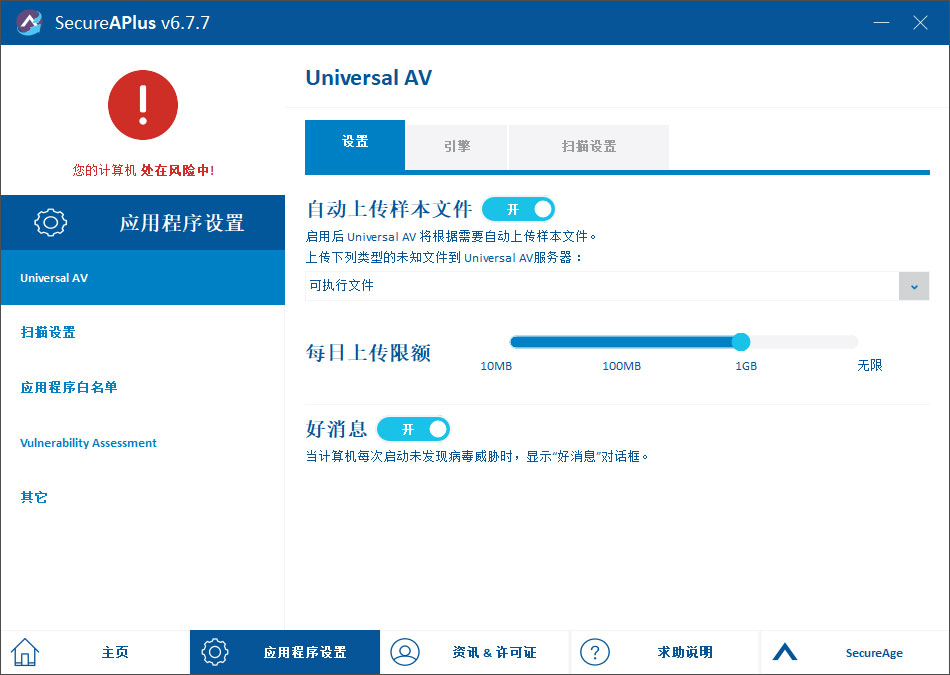Open 应用程序设置 in bottom bar
Viewport: 950px width, 675px height.
pos(285,653)
